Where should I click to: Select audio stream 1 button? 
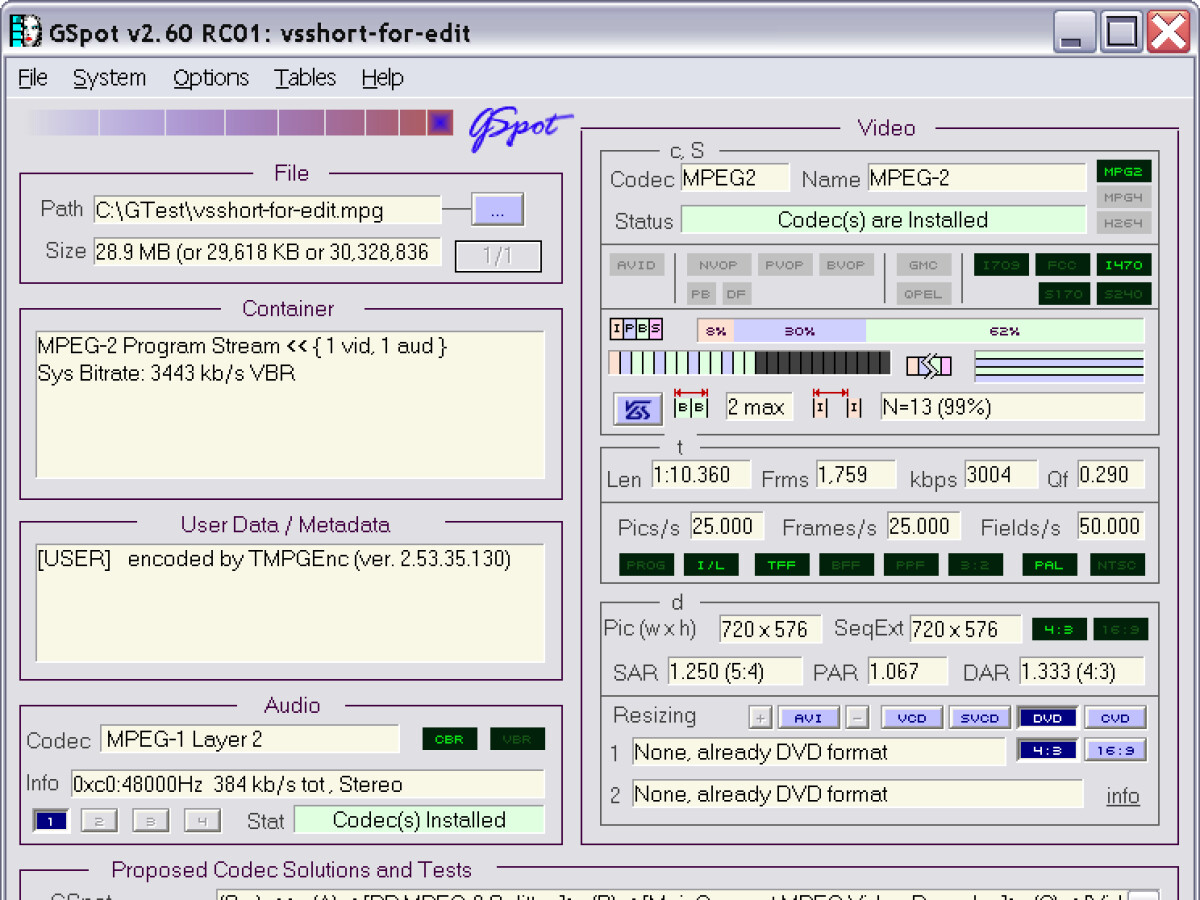51,821
